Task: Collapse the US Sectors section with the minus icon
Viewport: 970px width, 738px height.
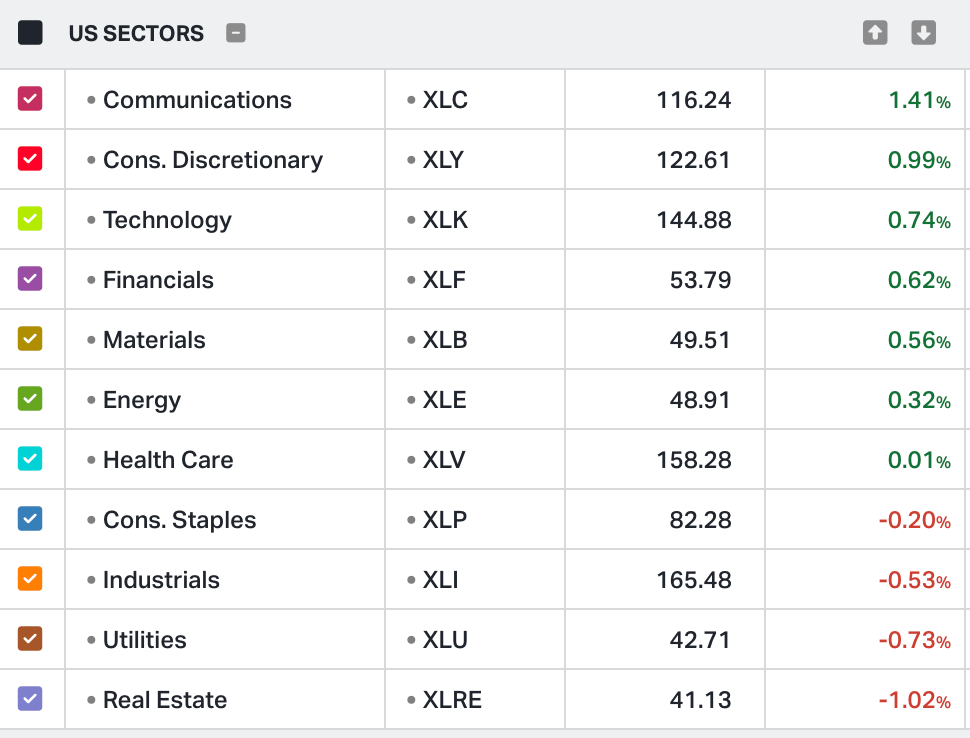Action: pos(236,33)
